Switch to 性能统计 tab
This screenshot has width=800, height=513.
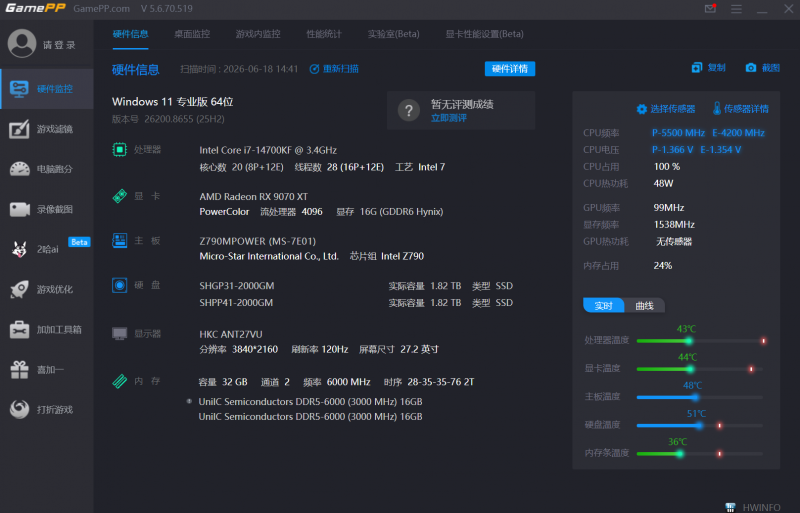point(324,34)
